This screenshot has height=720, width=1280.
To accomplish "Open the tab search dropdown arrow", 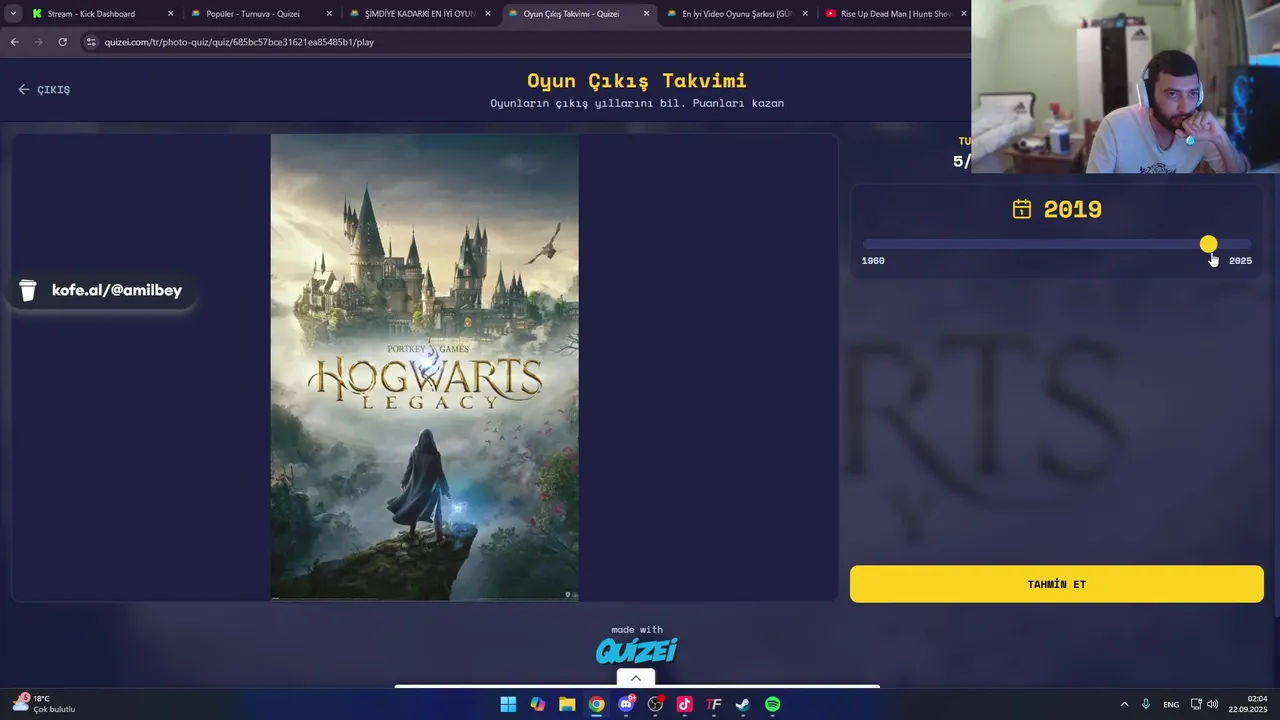I will 12,14.
